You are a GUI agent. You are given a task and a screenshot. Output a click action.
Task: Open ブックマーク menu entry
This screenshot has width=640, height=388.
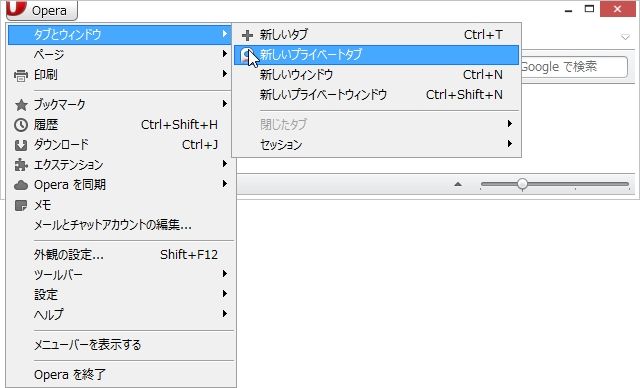(x=120, y=104)
